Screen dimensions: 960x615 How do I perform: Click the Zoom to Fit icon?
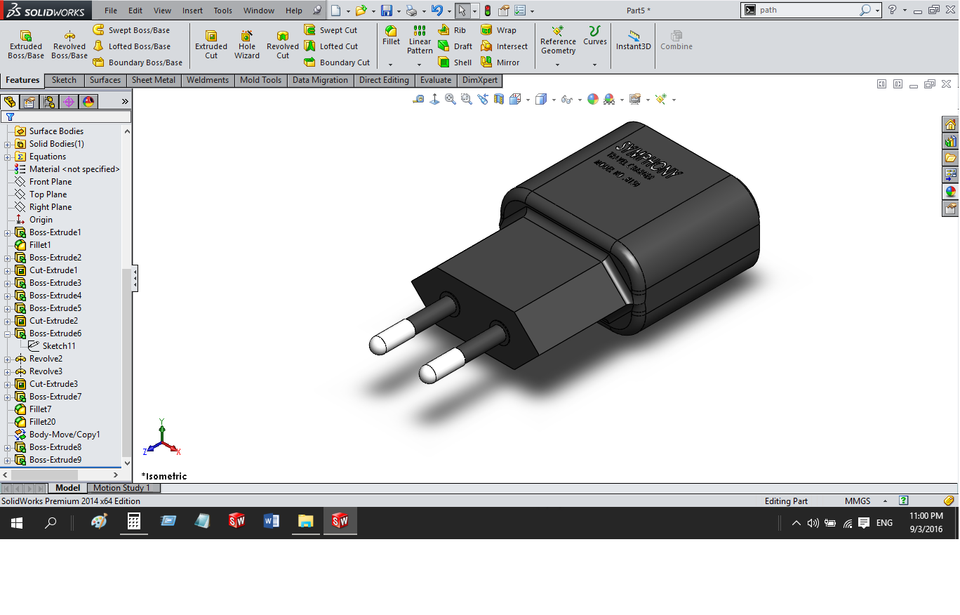coord(450,100)
